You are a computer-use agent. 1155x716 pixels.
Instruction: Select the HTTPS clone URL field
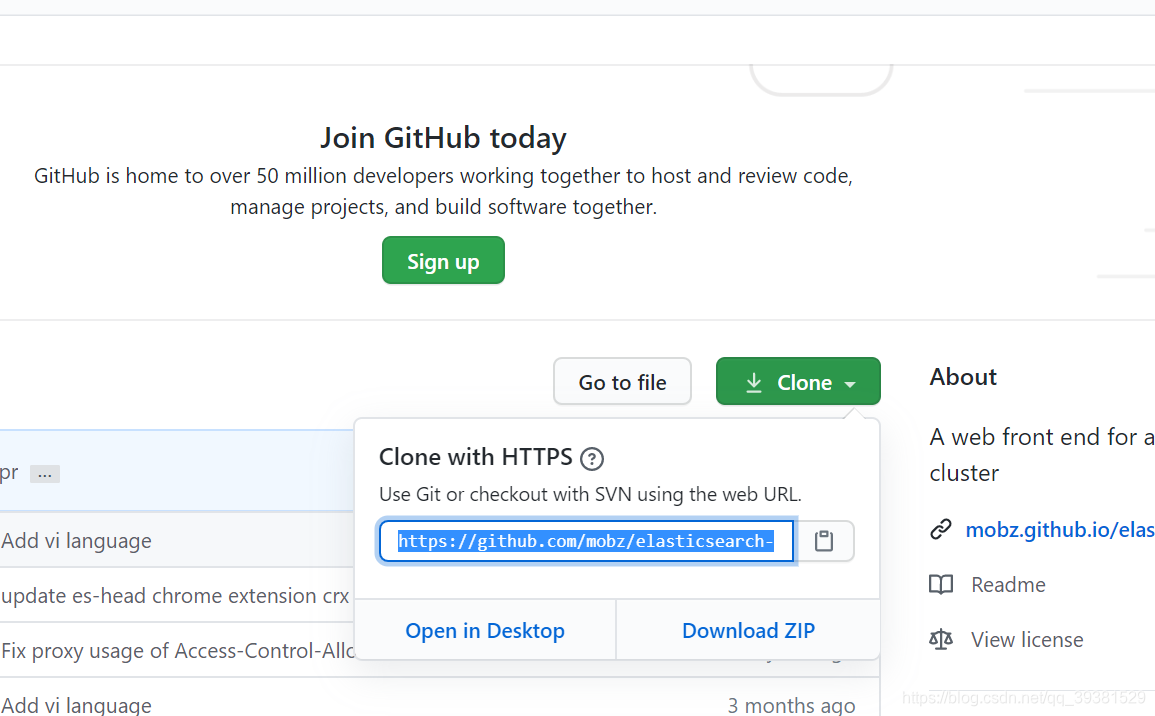coord(586,541)
